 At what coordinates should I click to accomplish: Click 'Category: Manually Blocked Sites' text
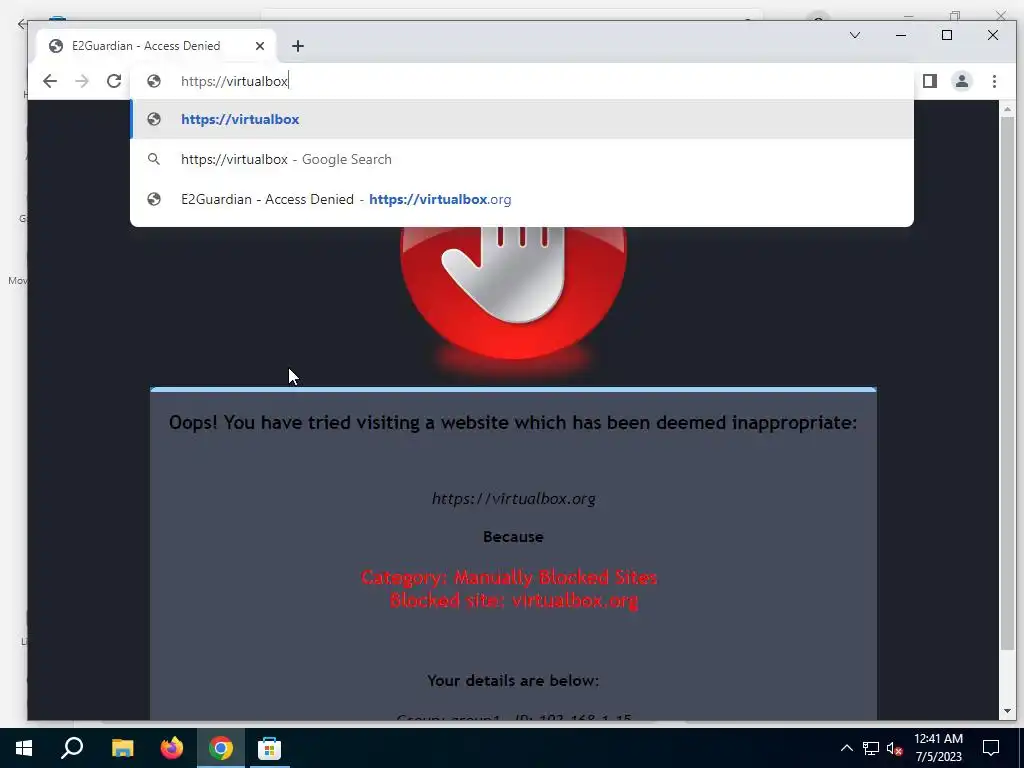pyautogui.click(x=509, y=577)
